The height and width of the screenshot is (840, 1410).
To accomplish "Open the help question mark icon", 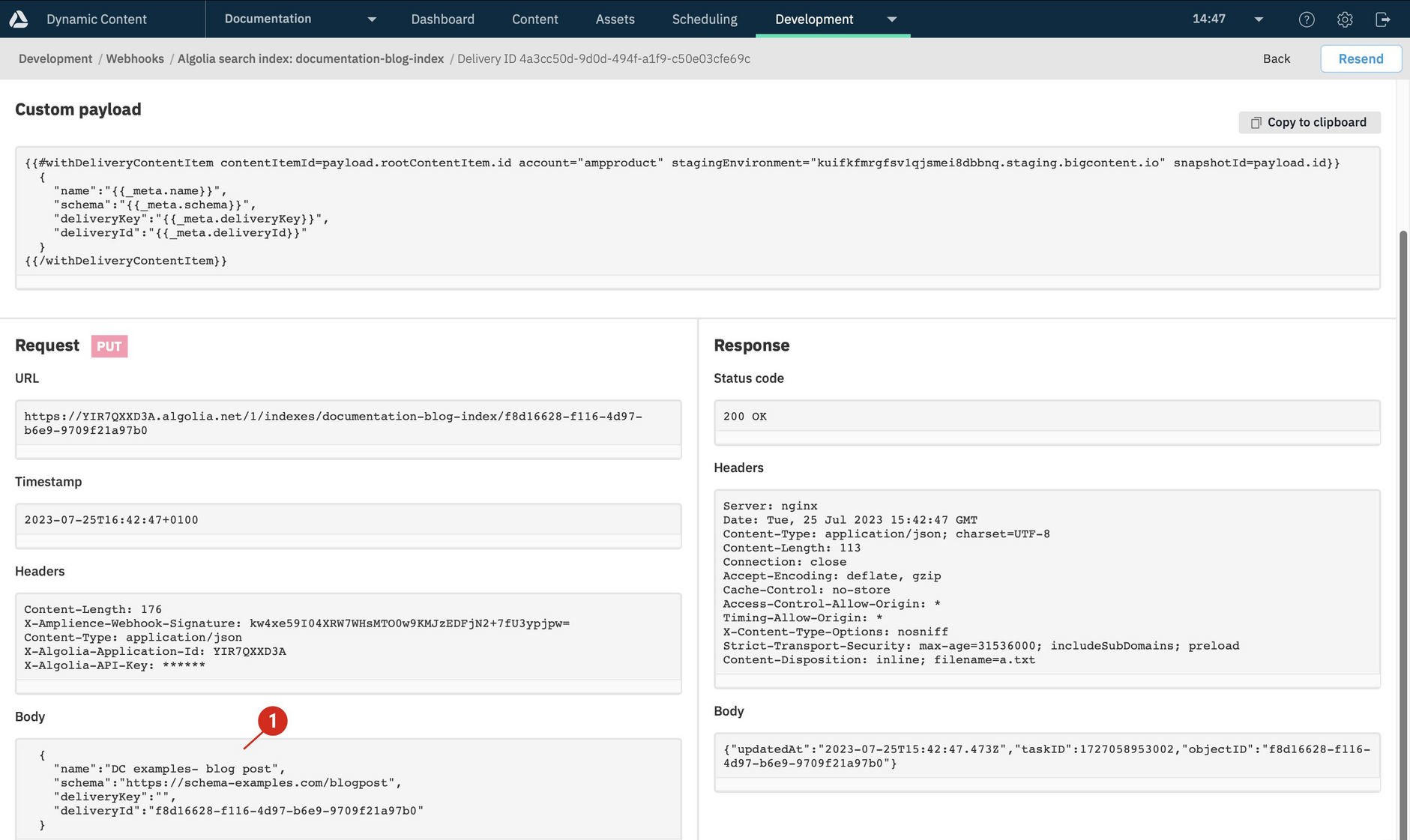I will pyautogui.click(x=1307, y=19).
